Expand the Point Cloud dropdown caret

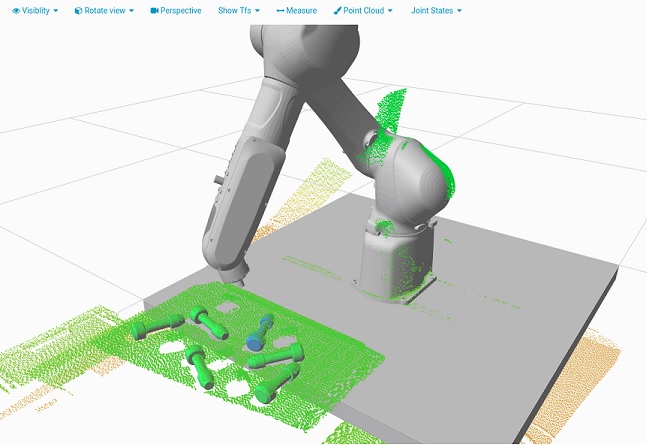click(x=390, y=11)
